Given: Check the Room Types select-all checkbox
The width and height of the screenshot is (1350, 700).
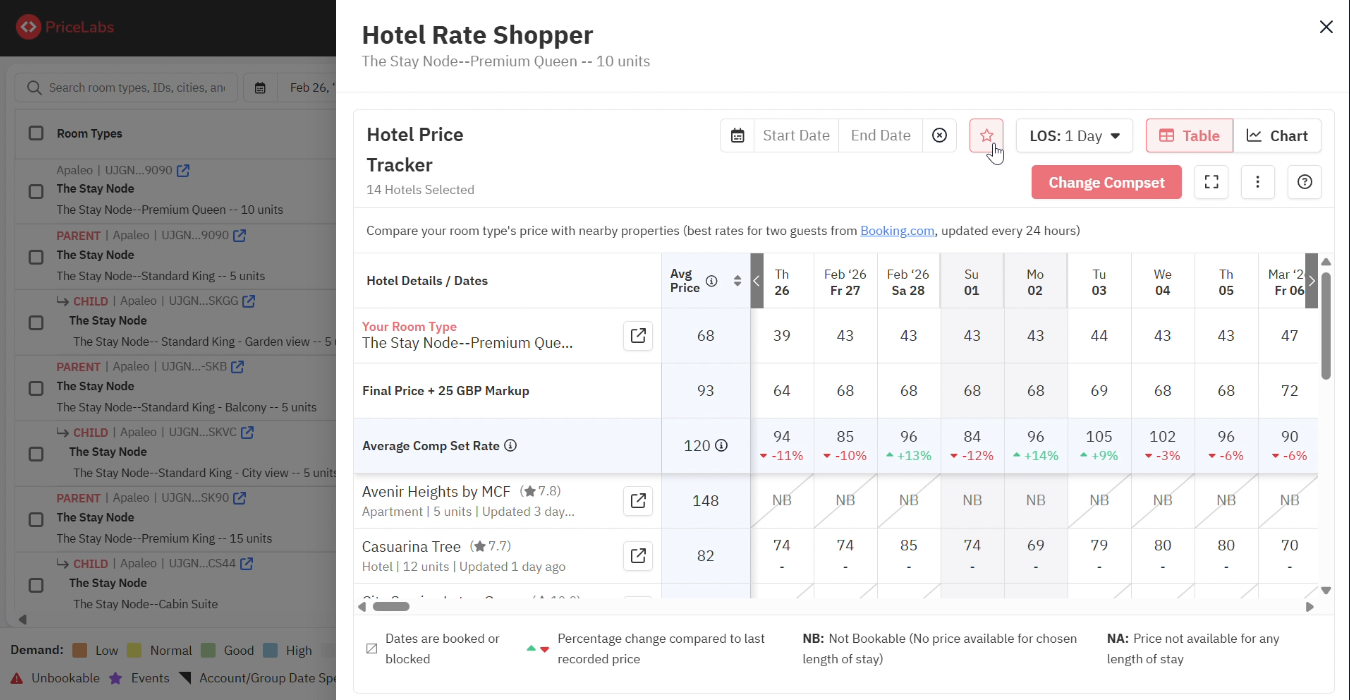Looking at the screenshot, I should click(x=36, y=133).
